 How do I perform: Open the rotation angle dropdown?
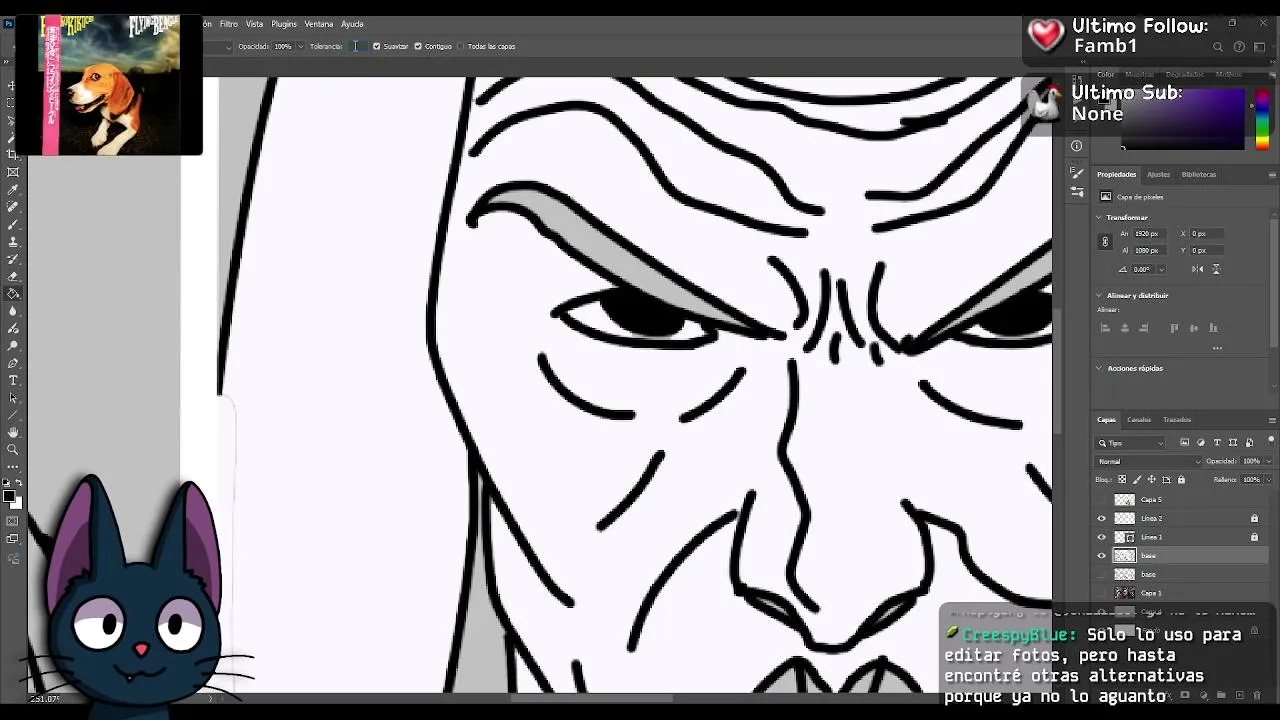tap(1161, 269)
